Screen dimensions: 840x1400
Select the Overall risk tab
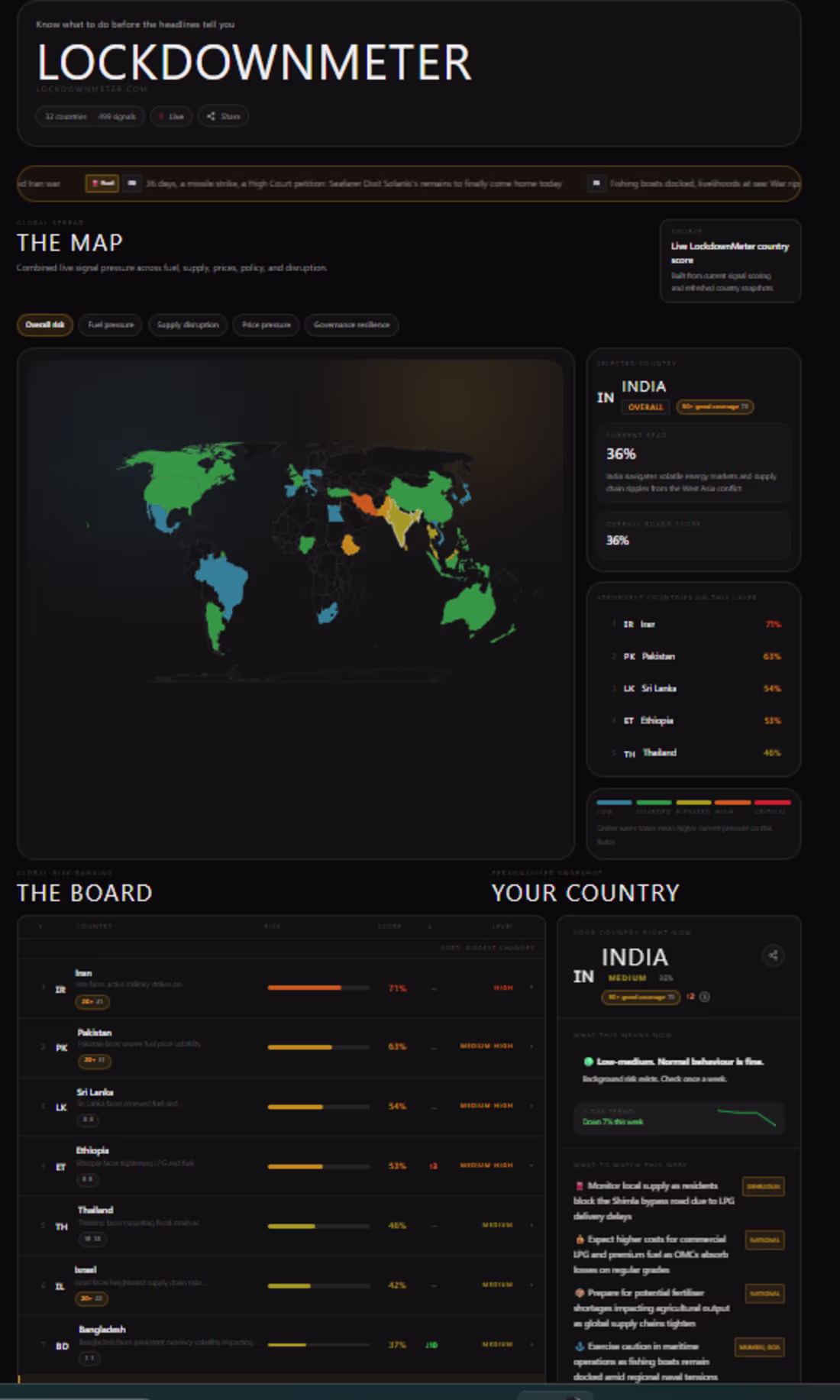point(45,325)
